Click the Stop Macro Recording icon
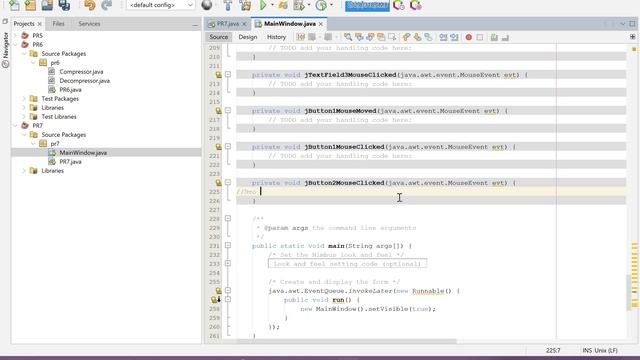This screenshot has width=640, height=360. (480, 37)
